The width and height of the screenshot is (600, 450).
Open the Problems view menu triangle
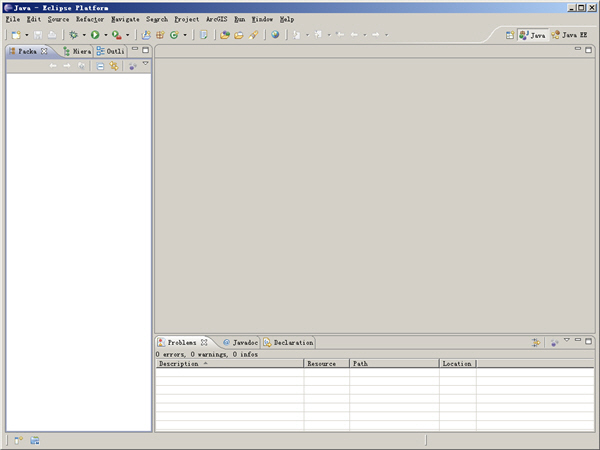(x=566, y=341)
